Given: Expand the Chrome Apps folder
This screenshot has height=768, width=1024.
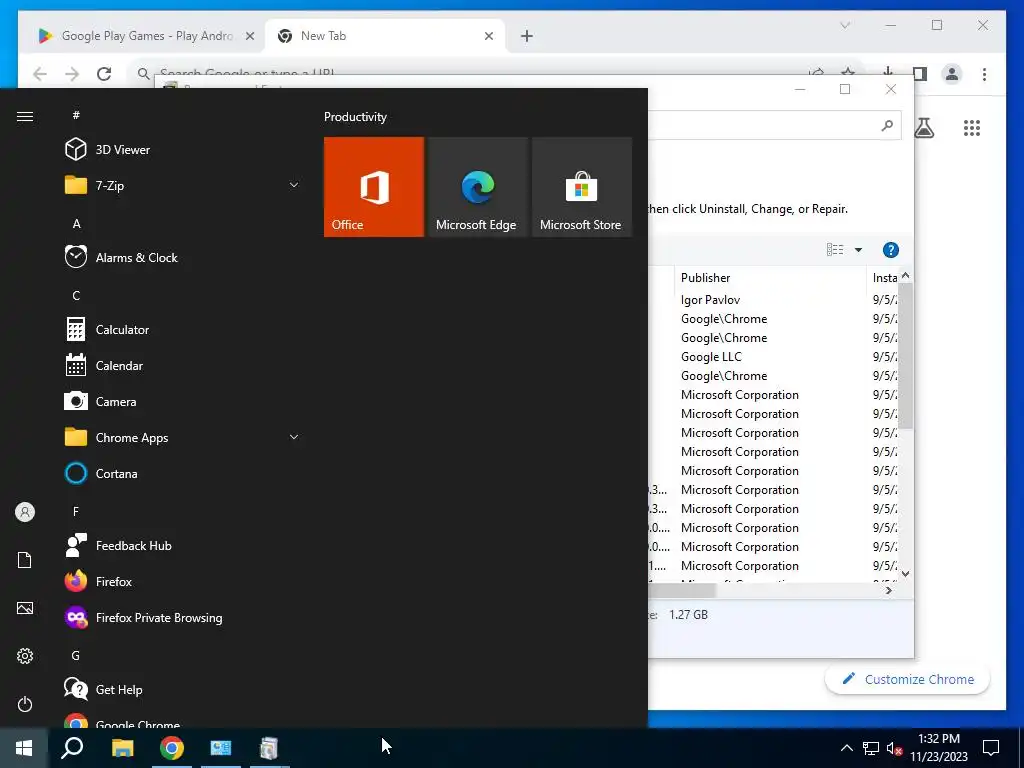Looking at the screenshot, I should coord(182,438).
